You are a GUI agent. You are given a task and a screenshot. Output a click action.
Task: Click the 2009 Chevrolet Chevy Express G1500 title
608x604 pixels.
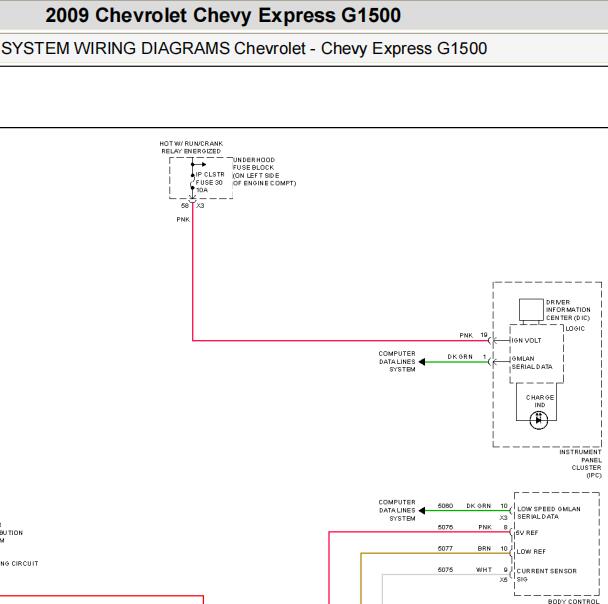tap(223, 16)
